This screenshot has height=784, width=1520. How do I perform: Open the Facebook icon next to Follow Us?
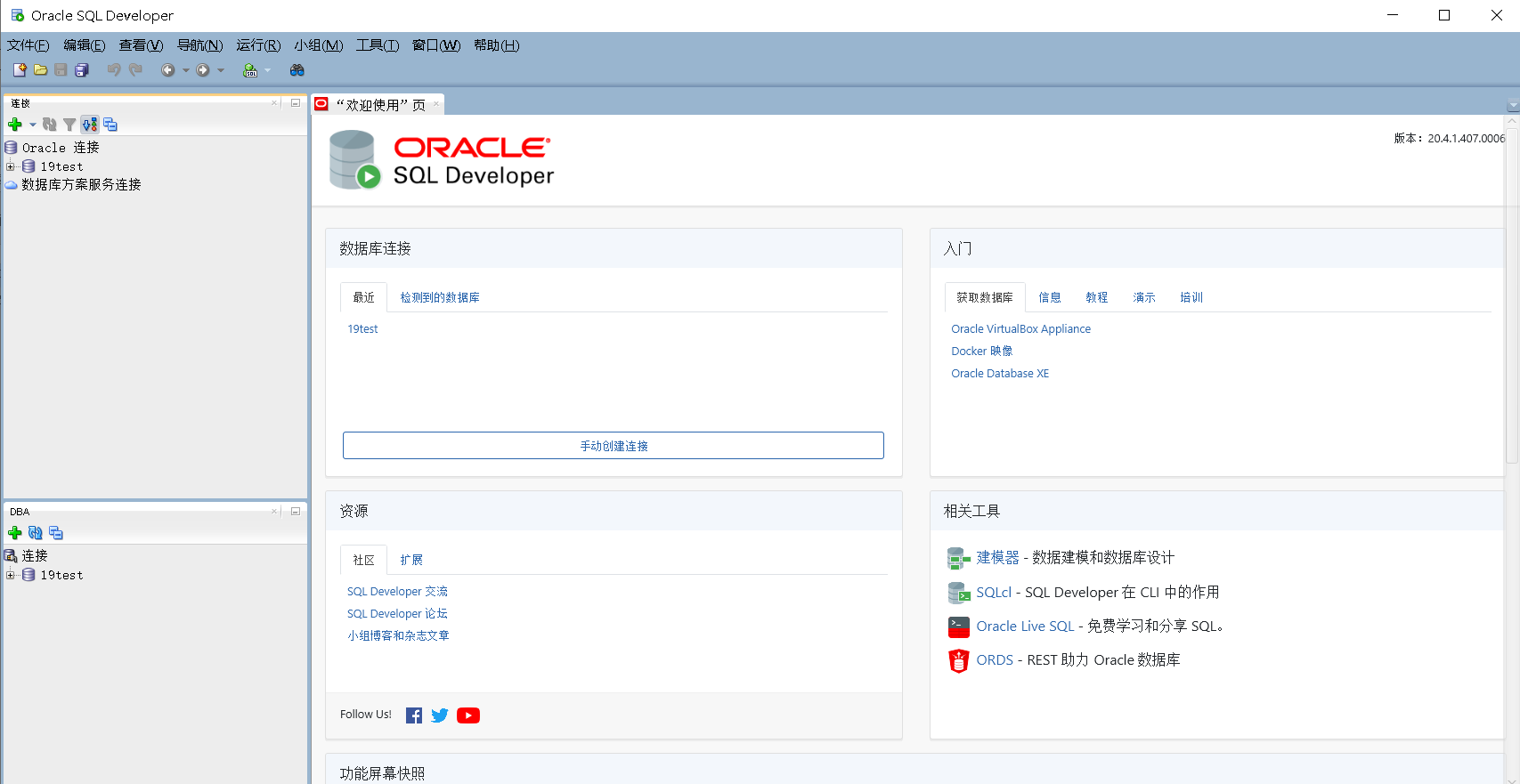pyautogui.click(x=414, y=715)
